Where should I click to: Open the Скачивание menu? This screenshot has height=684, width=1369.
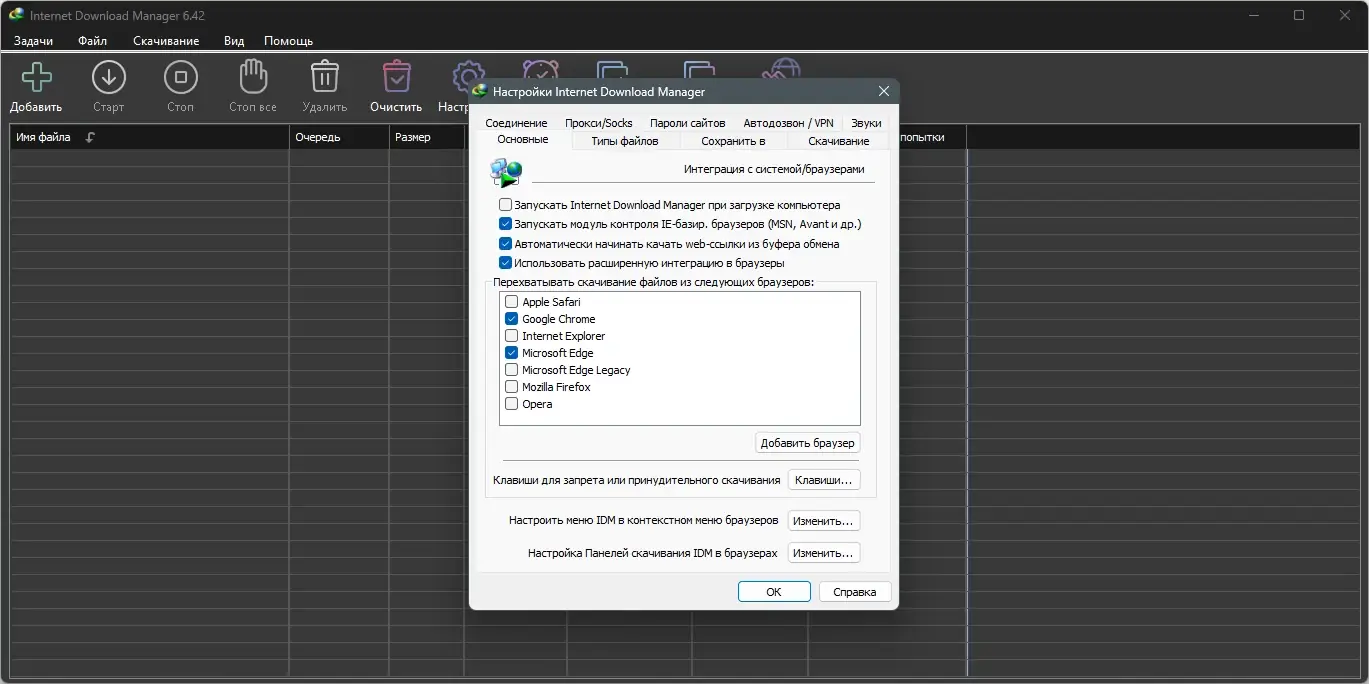(x=166, y=41)
